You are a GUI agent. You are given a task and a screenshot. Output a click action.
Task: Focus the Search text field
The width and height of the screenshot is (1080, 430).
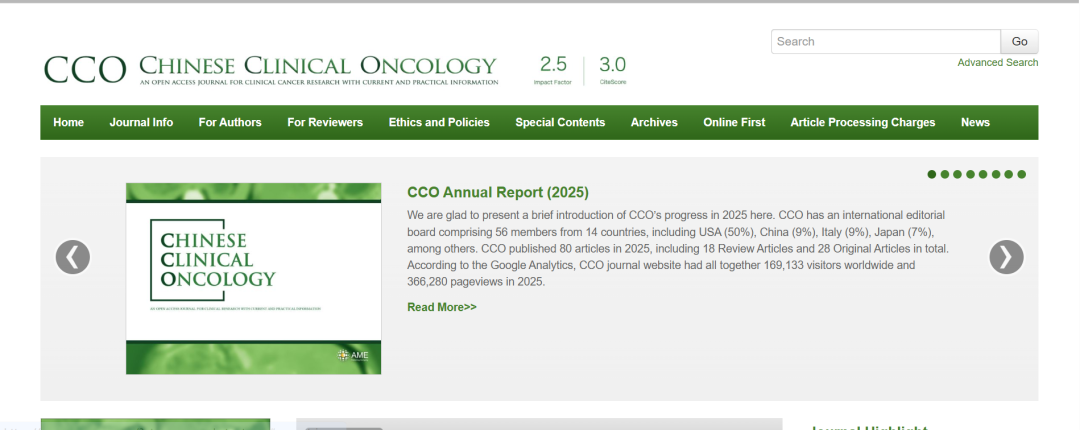[x=885, y=42]
